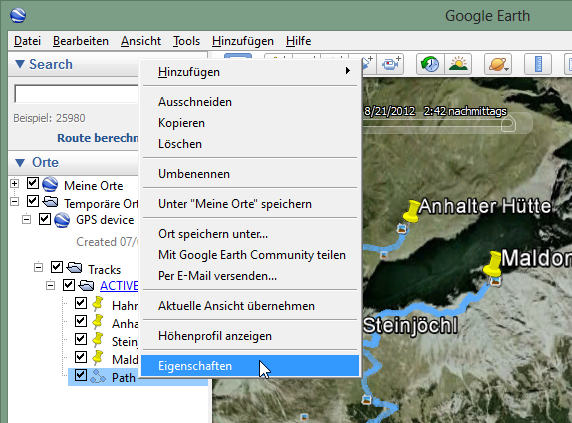Screen dimensions: 572x423
Task: Click the Google Earth logo in title bar
Action: (18, 15)
